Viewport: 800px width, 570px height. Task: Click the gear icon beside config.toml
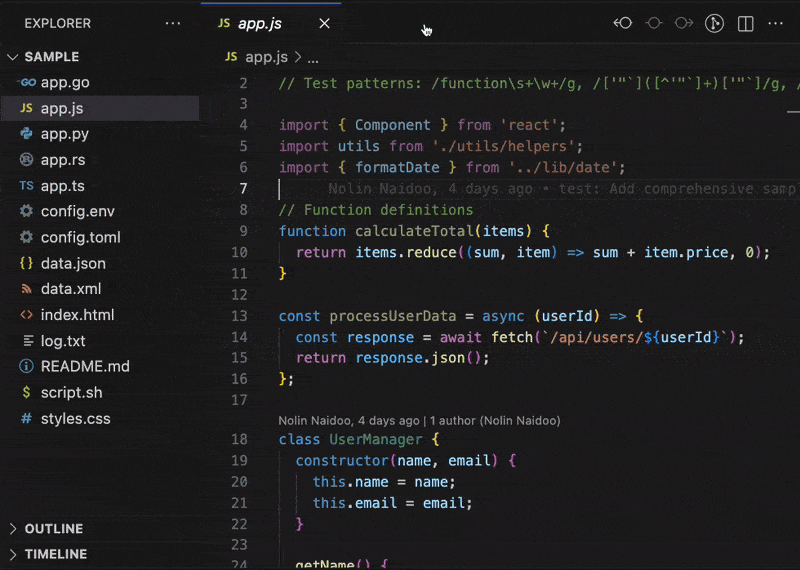point(26,237)
